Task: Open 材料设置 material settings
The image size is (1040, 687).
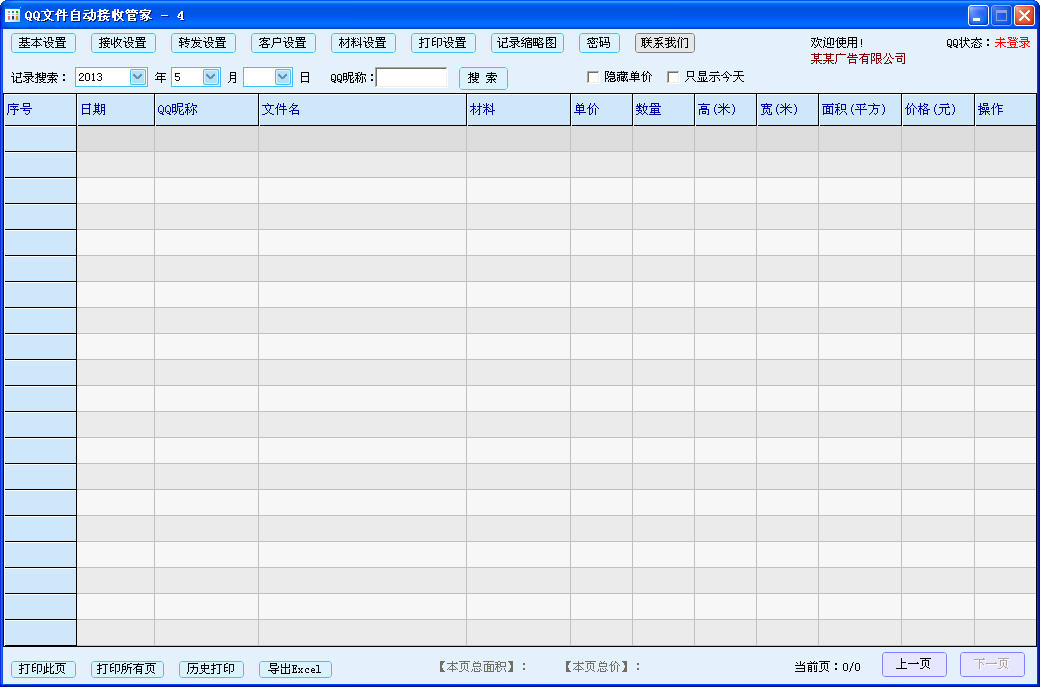Action: click(x=362, y=43)
